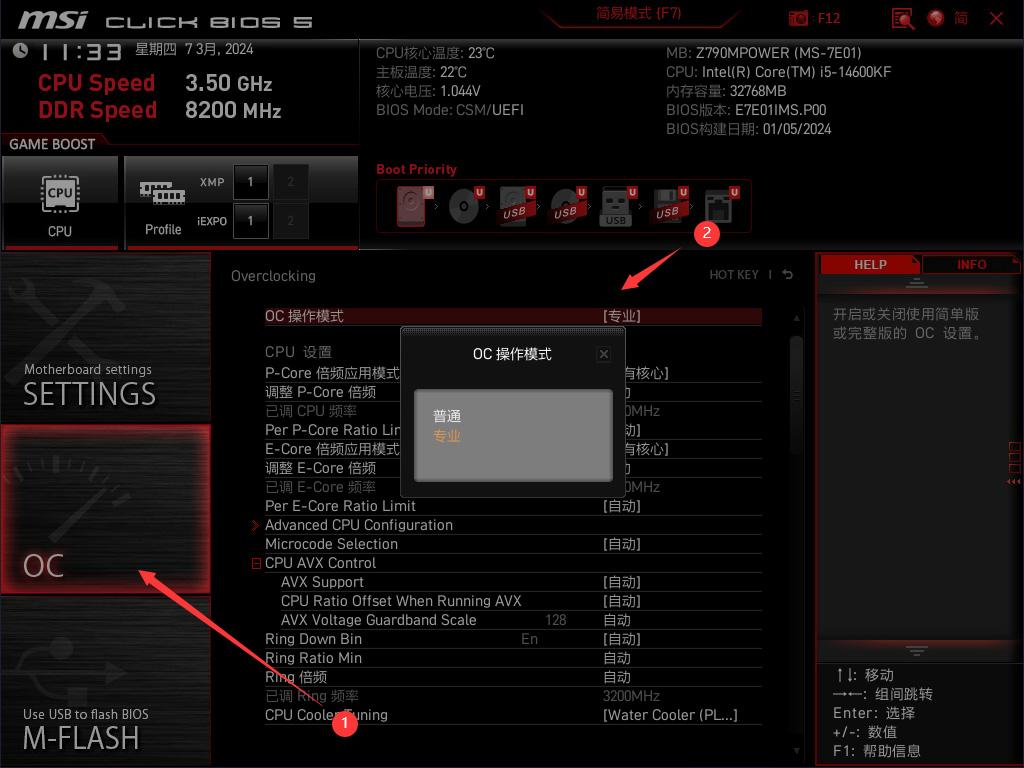The image size is (1024, 768).
Task: Enable XMP profile 2
Action: pyautogui.click(x=291, y=182)
